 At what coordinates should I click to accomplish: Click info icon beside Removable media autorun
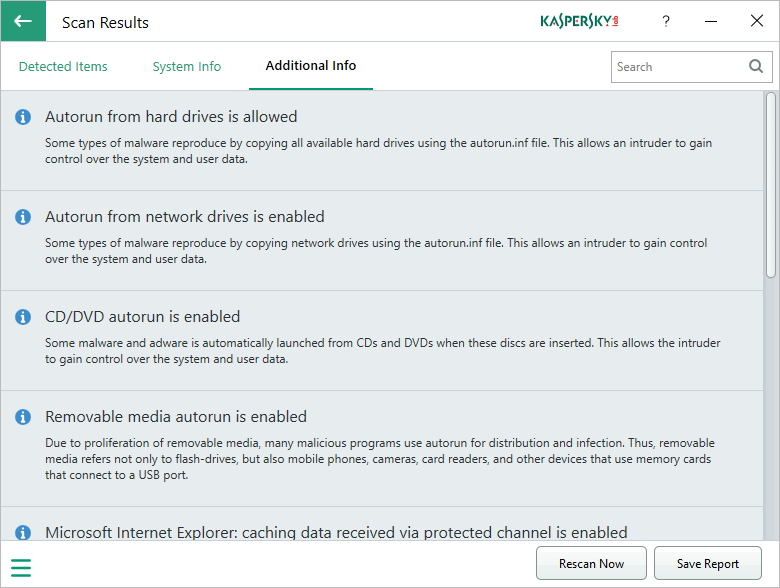(23, 417)
